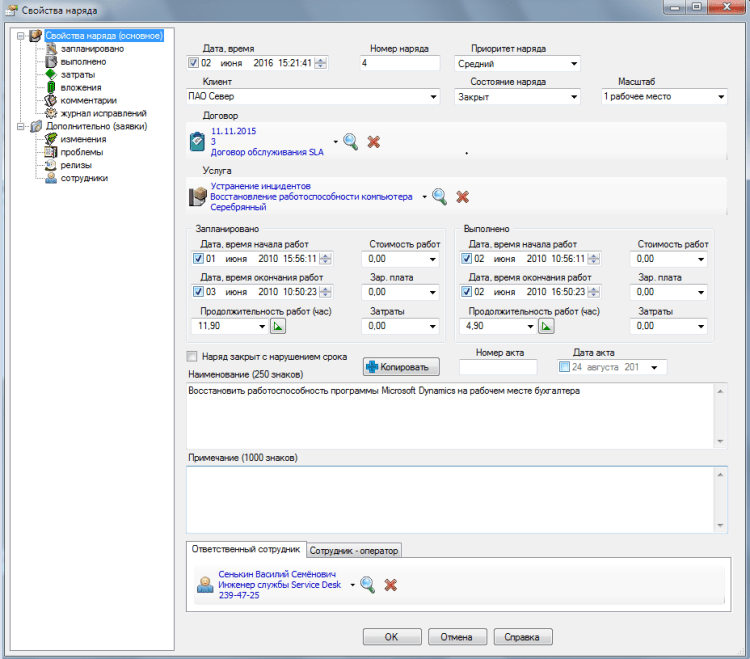Screen dimensions: 750x659
Task: Toggle the completed work end date checkbox
Action: click(466, 292)
